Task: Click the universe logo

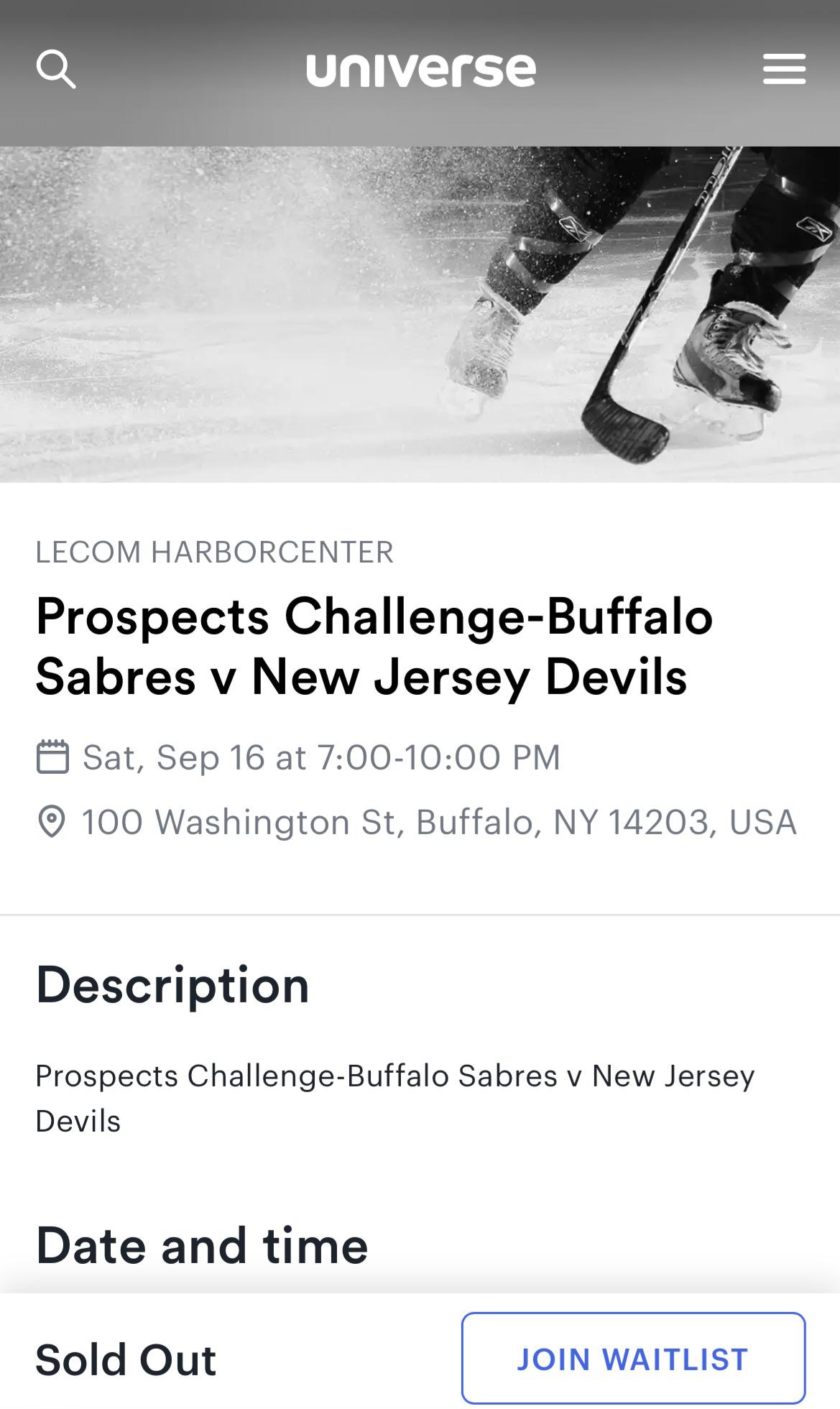Action: coord(420,70)
